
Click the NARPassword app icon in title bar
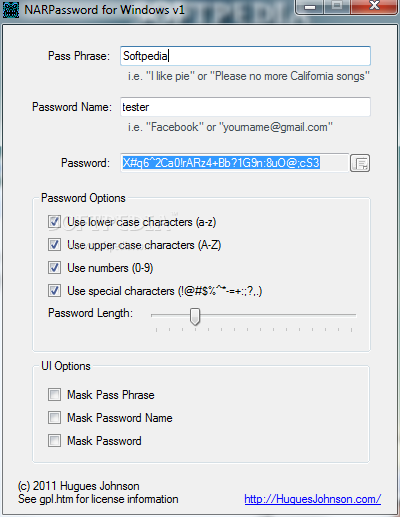point(11,10)
